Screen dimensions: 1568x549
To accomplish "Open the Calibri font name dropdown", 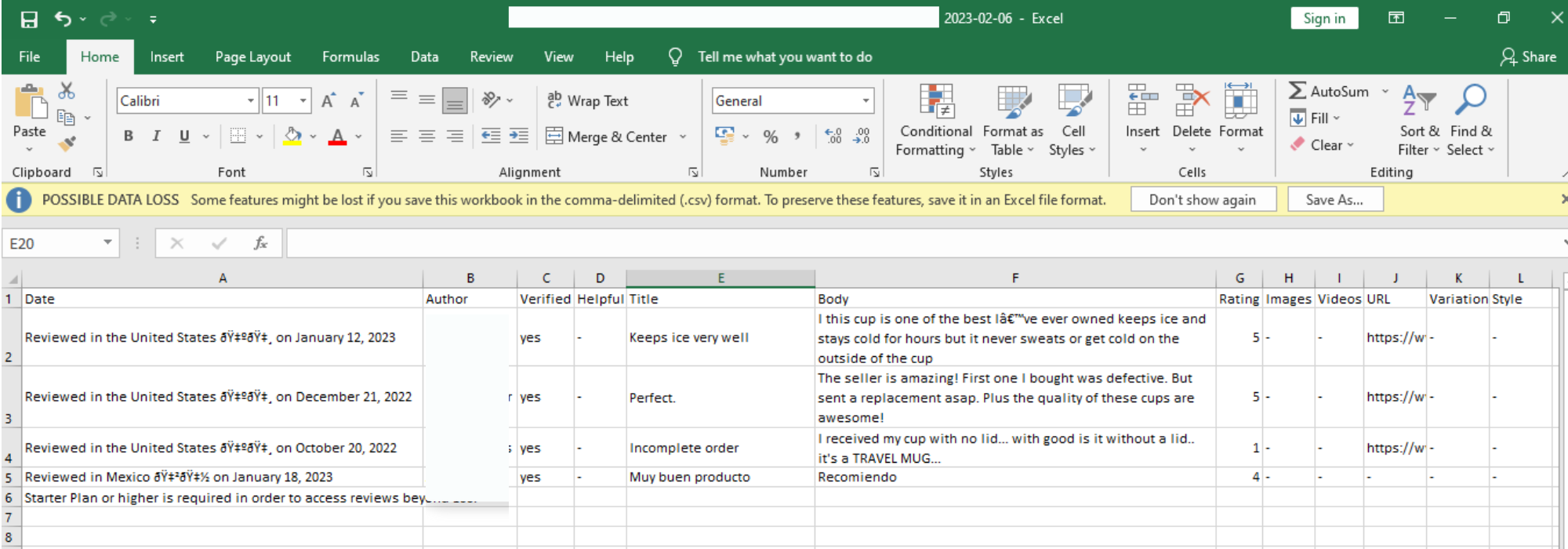I will (251, 100).
